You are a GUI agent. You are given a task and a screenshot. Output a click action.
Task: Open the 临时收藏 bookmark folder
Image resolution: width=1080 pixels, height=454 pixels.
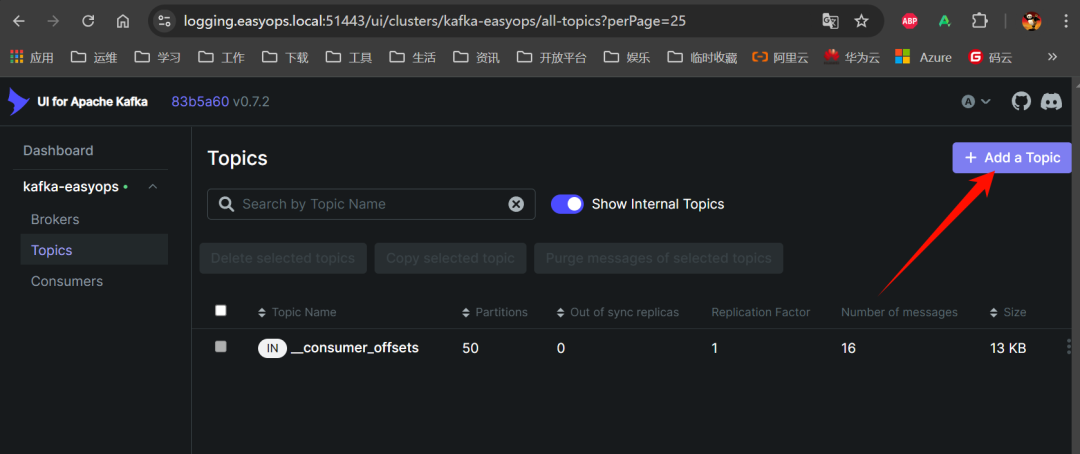[x=703, y=57]
